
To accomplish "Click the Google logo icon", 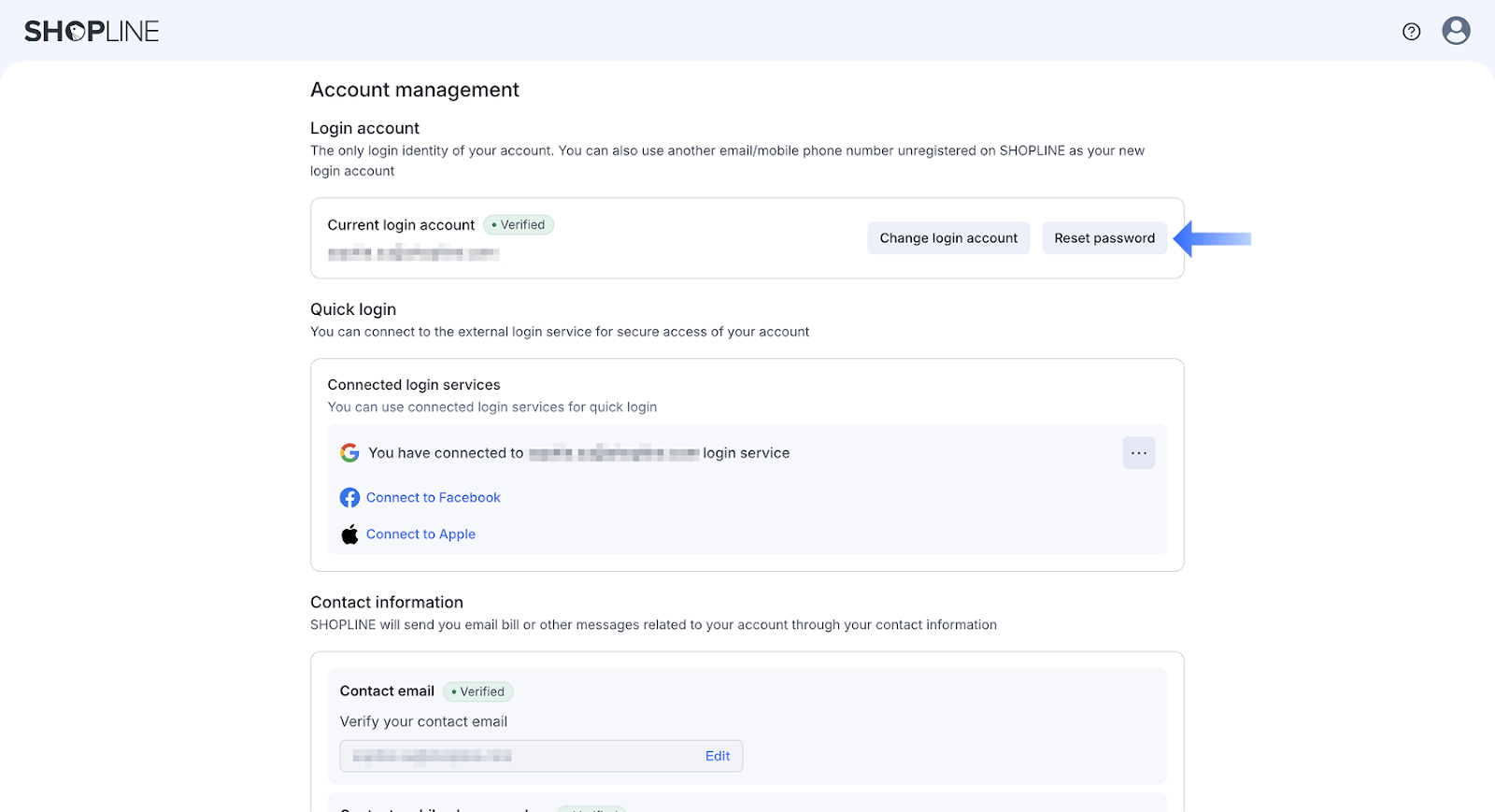I will 349,453.
